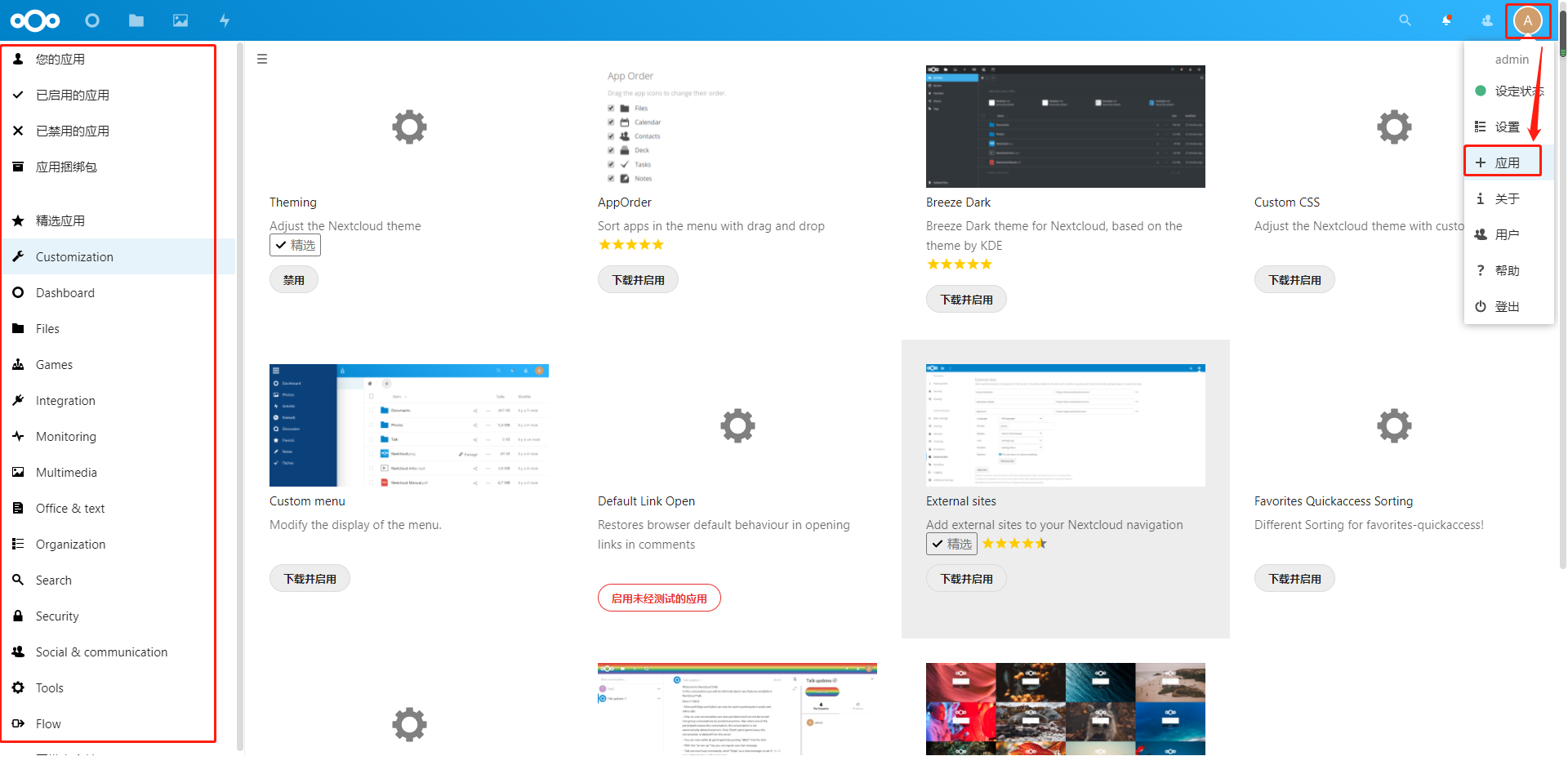Viewport: 1568px width, 765px height.
Task: Click 下载并启用 for Custom CSS
Action: click(1294, 280)
